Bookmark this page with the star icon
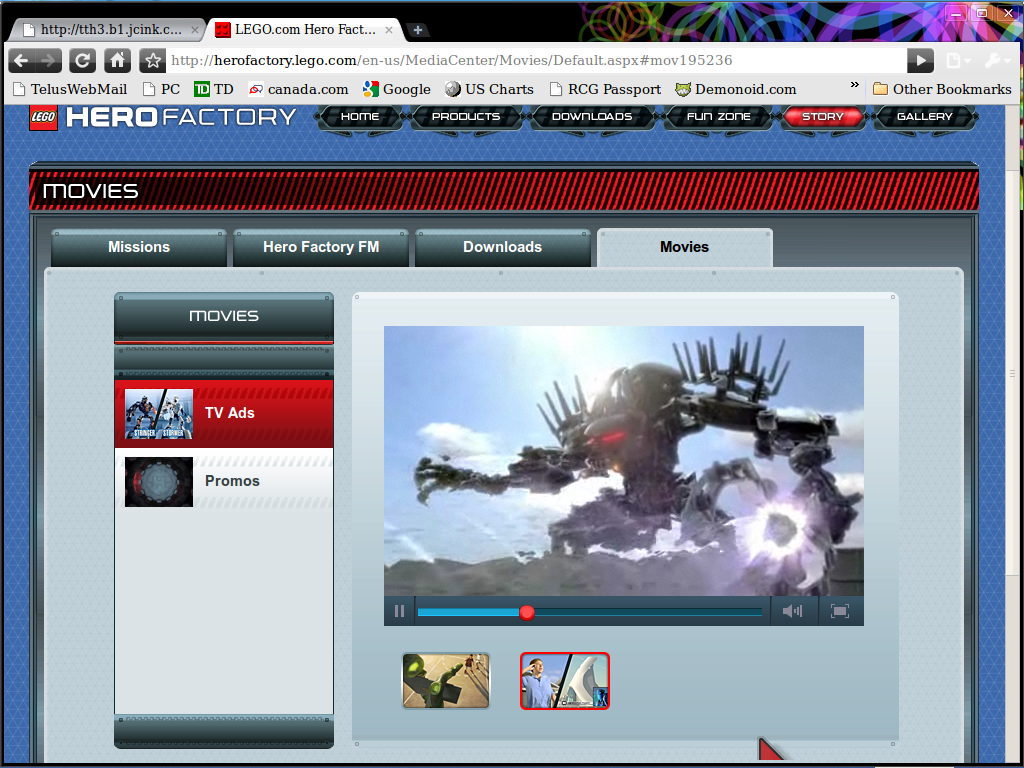The width and height of the screenshot is (1024, 768). click(x=151, y=59)
